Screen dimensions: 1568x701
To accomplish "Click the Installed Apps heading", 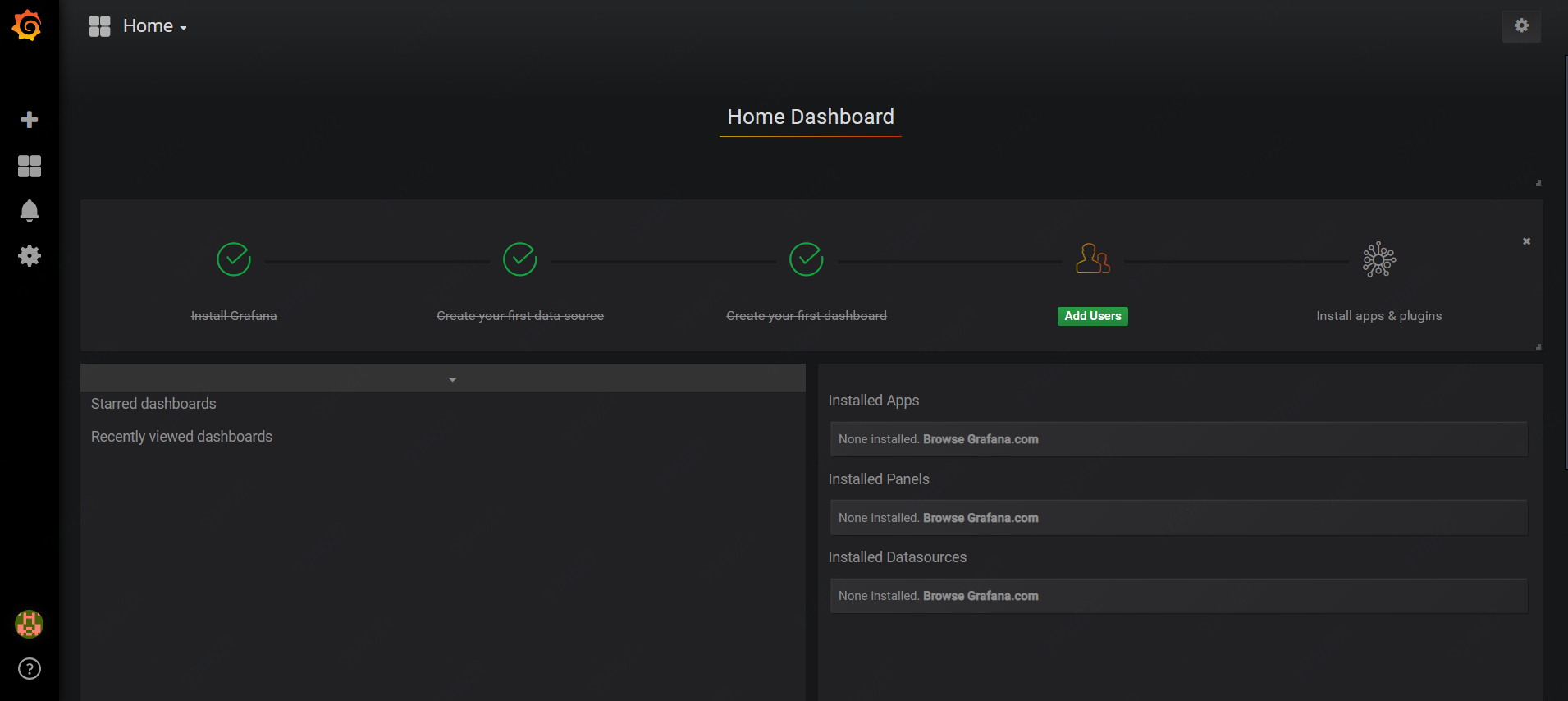I will click(874, 401).
